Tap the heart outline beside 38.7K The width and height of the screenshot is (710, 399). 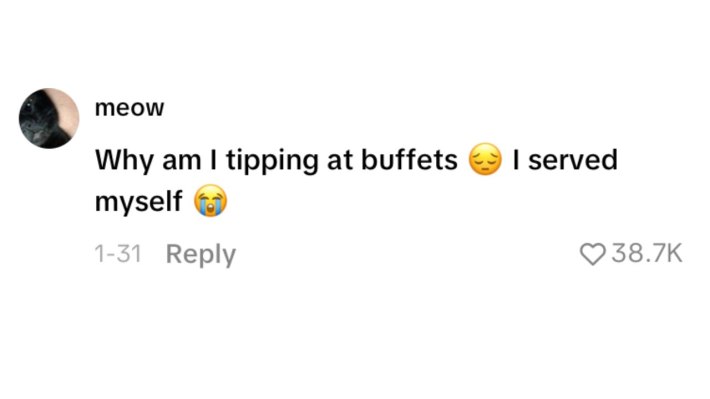tap(592, 254)
